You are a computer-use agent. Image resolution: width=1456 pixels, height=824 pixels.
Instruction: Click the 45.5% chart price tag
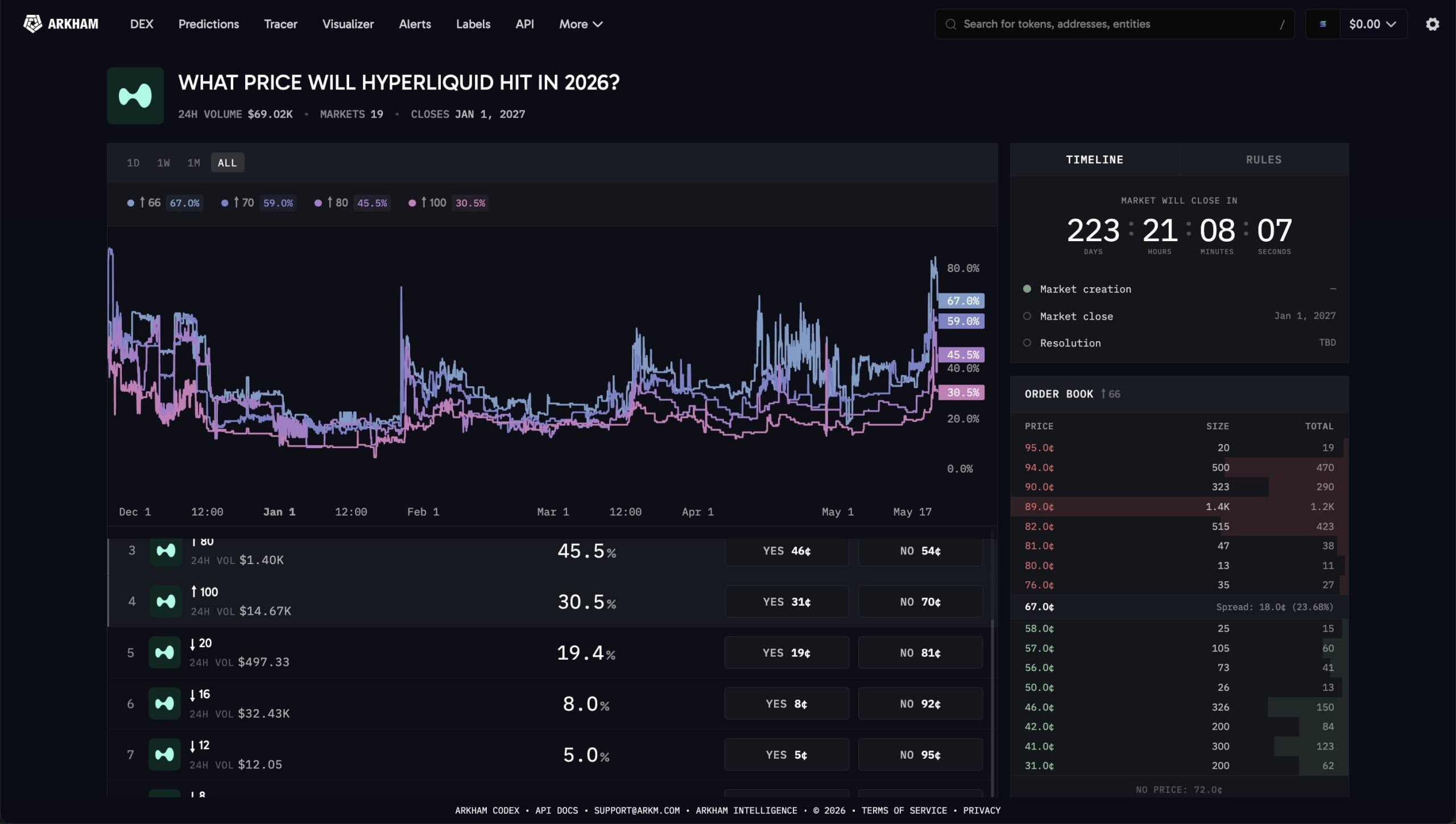(962, 355)
